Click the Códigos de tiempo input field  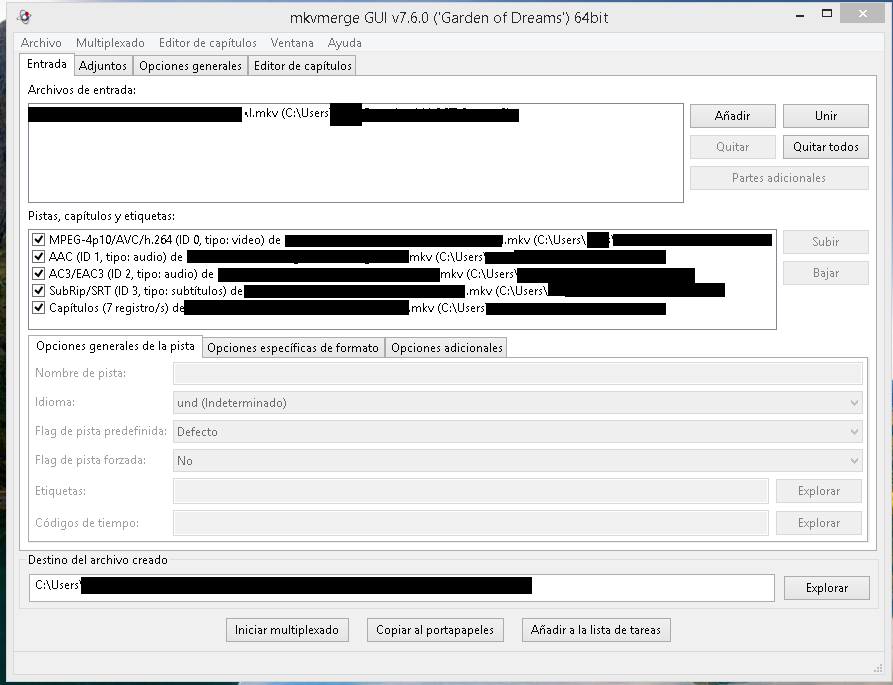point(471,523)
